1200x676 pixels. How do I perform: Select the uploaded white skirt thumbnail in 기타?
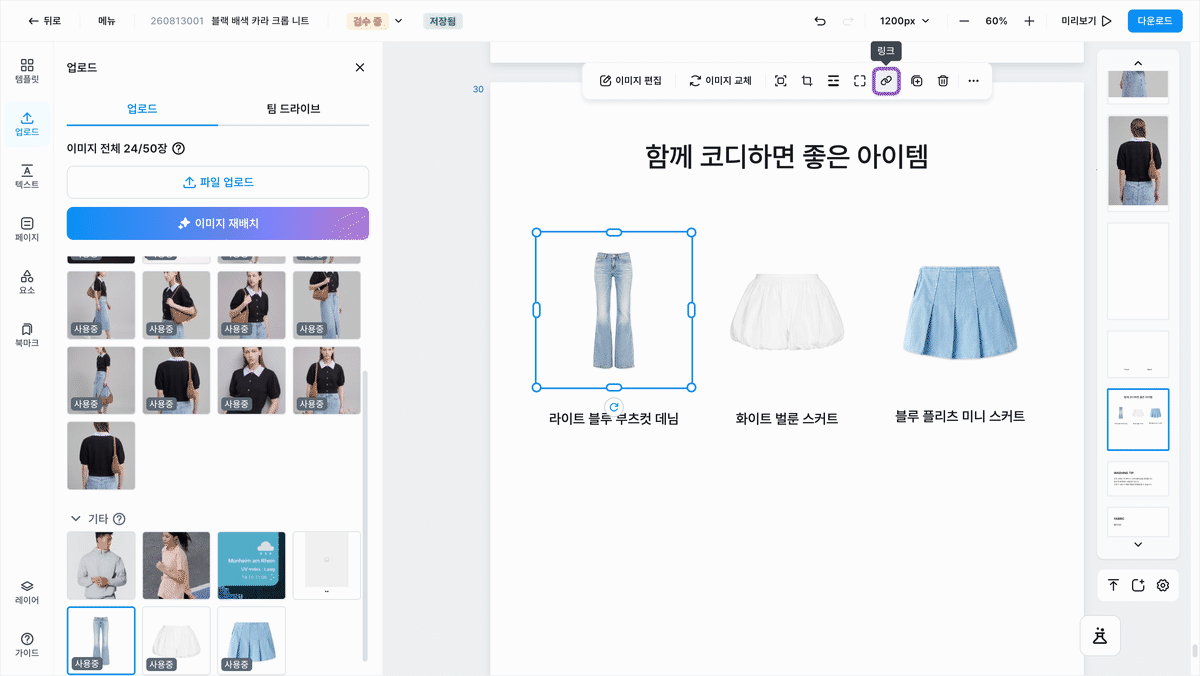176,640
